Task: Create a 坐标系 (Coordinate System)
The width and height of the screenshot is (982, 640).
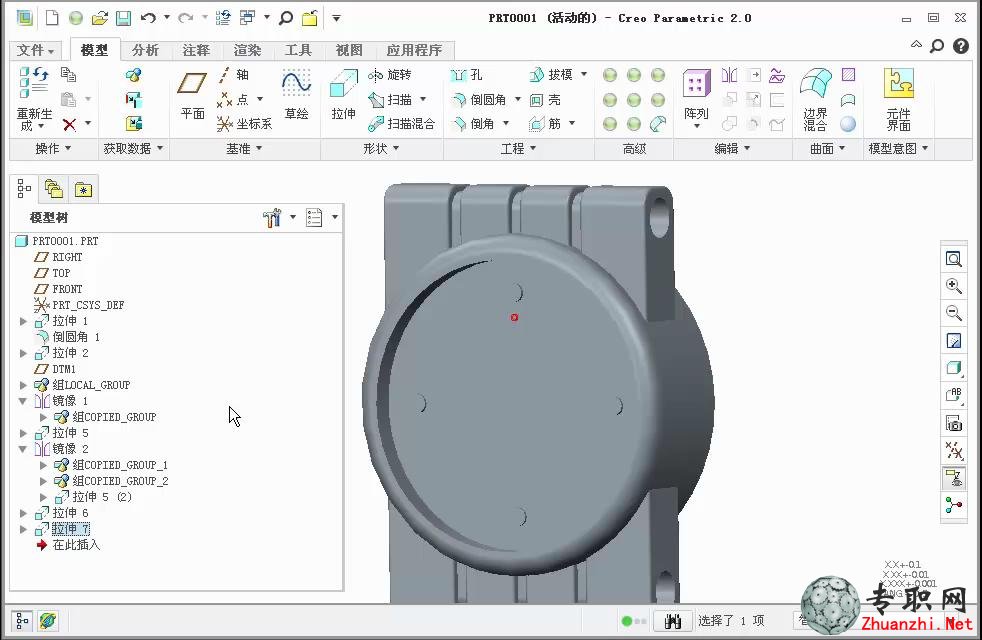Action: click(244, 124)
